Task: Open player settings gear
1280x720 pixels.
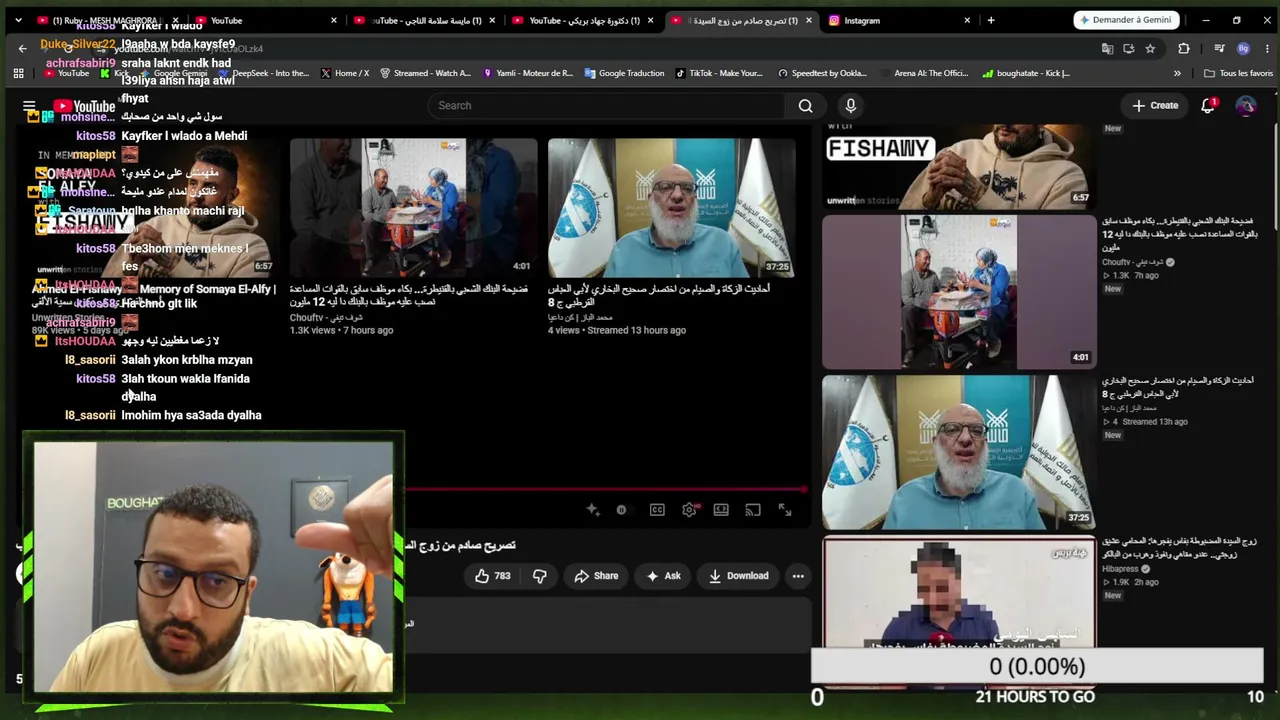Action: point(689,510)
